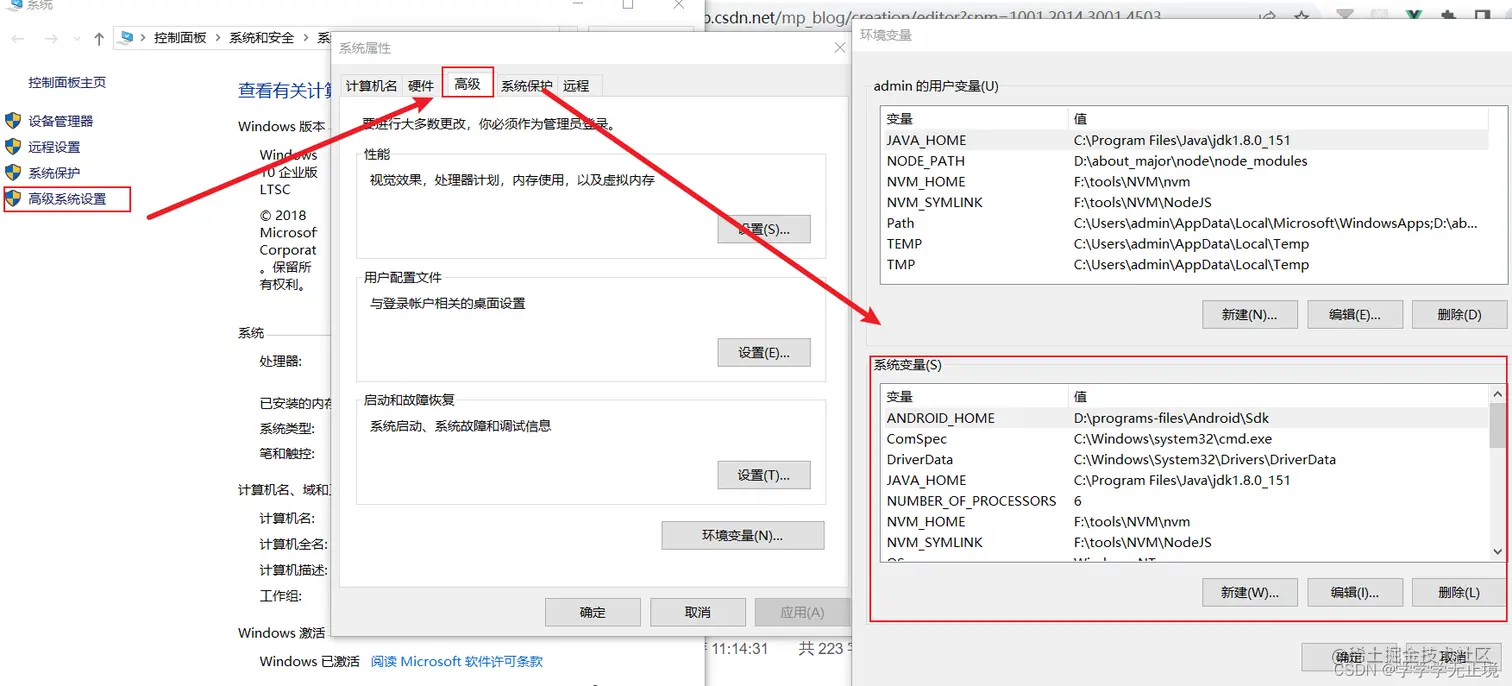Open 阅读 Microsoft 软件许可条款 link
The width and height of the screenshot is (1512, 686).
(457, 661)
